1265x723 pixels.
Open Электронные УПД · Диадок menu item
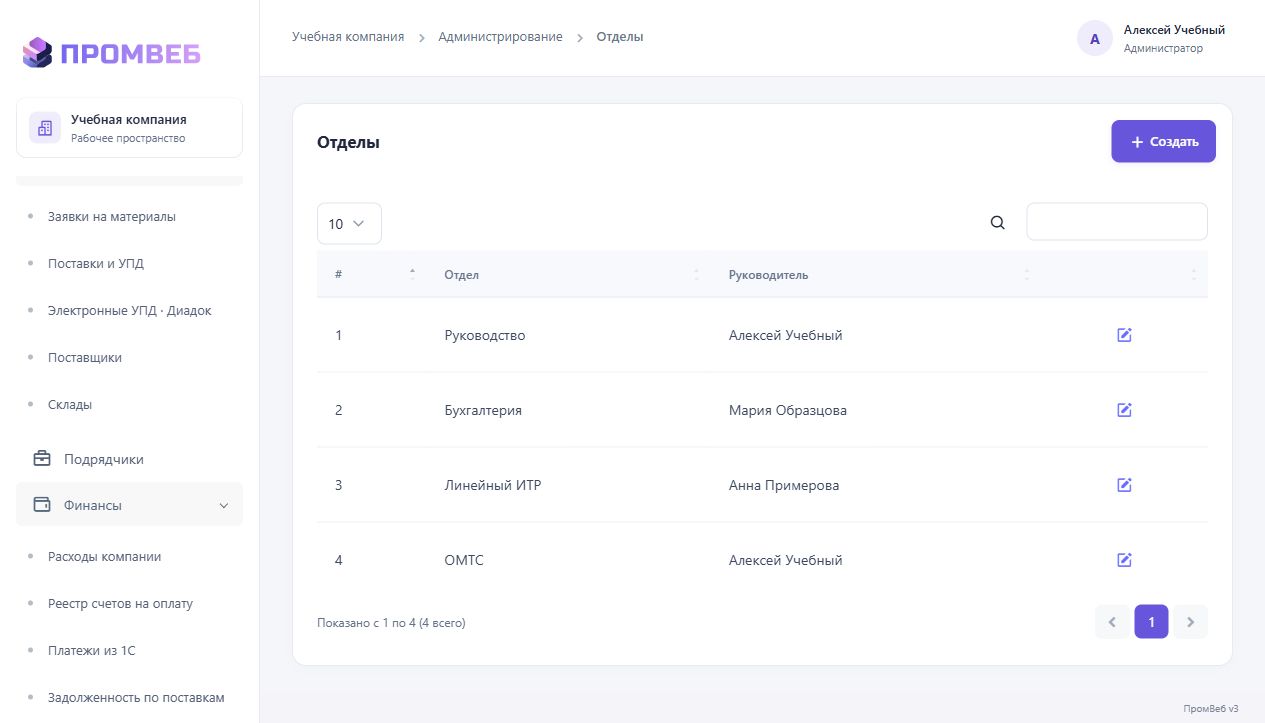pyautogui.click(x=130, y=310)
